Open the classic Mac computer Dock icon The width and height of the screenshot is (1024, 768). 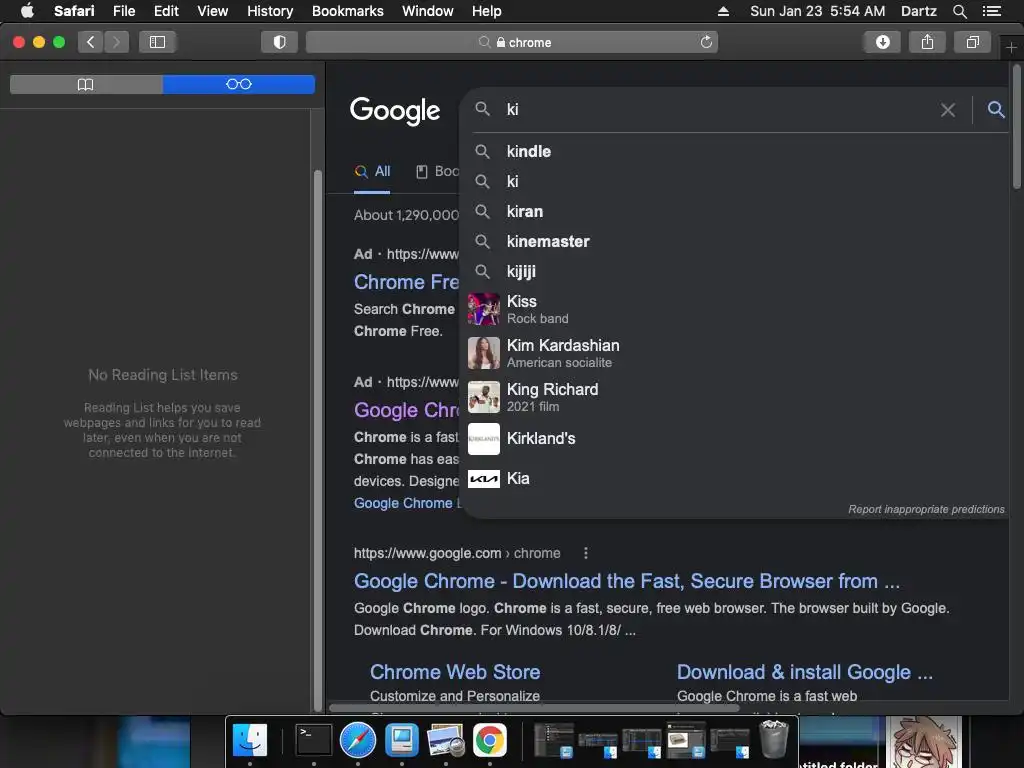pos(402,740)
